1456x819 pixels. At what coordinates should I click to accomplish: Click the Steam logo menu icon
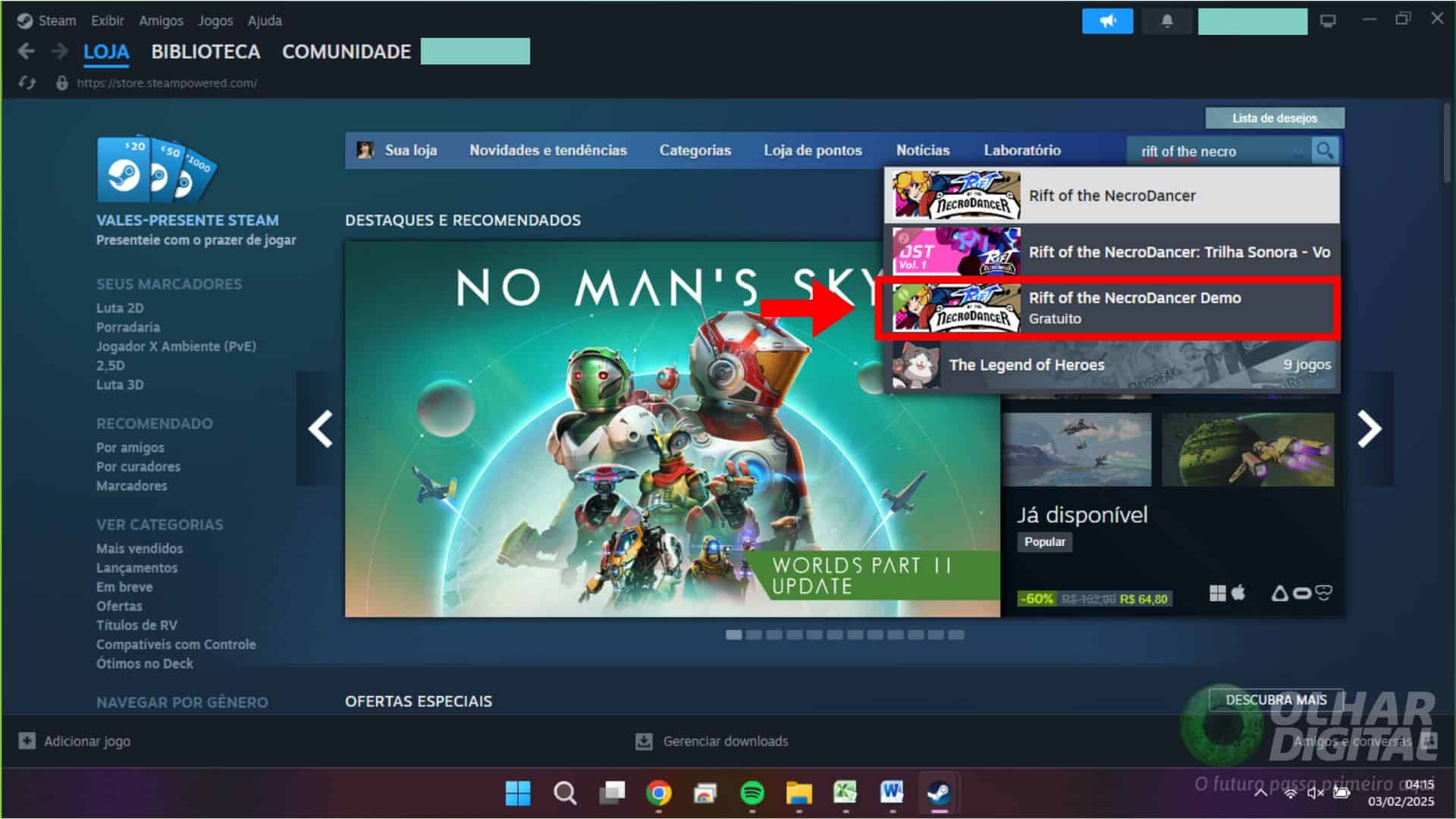pos(25,20)
